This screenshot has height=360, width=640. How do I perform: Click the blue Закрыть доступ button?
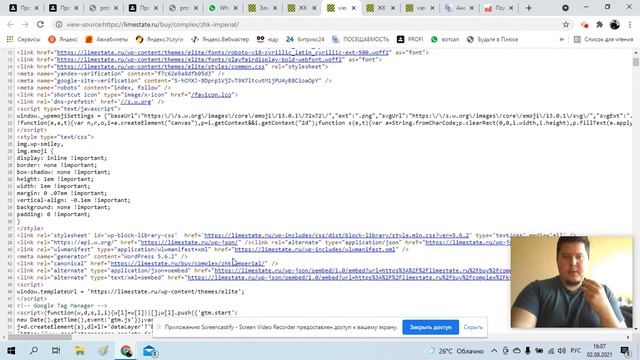[x=431, y=327]
